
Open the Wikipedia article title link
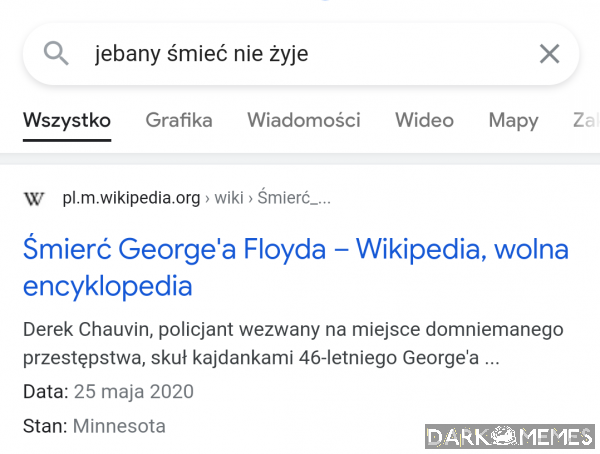(296, 267)
